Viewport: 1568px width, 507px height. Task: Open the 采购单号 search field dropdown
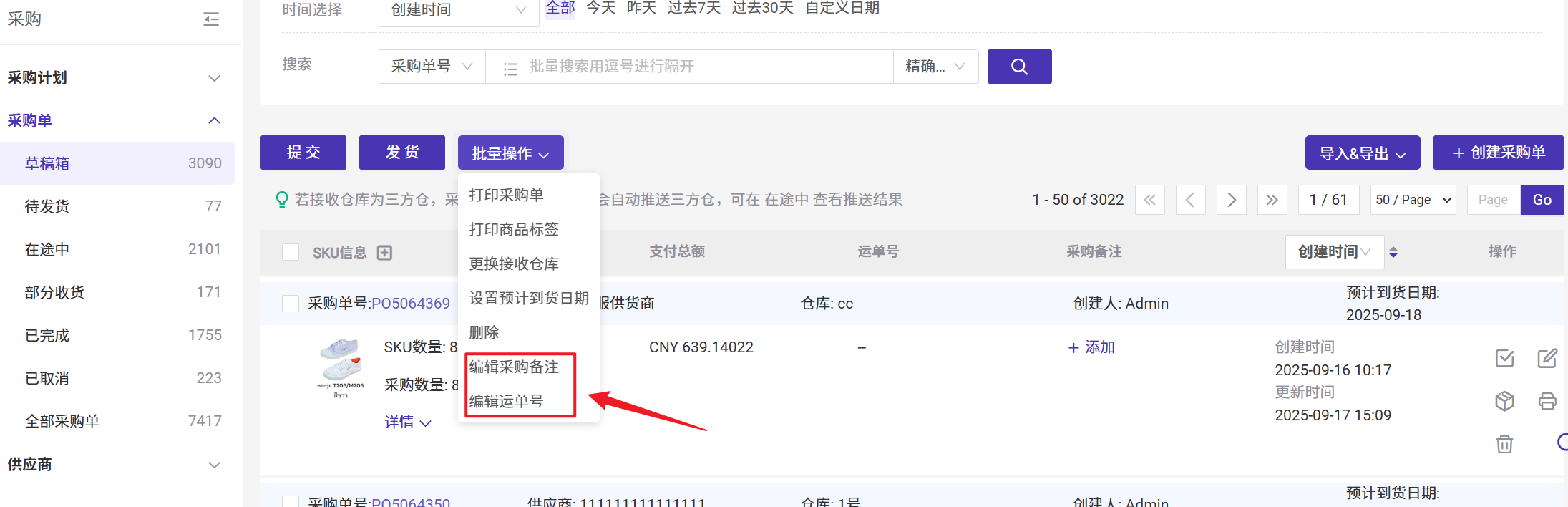point(432,67)
